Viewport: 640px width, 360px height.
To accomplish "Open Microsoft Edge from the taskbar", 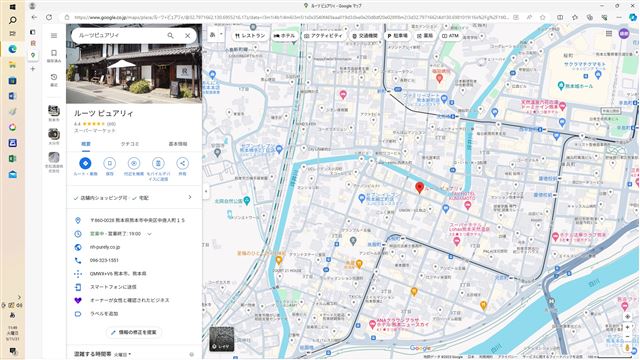I will [13, 49].
